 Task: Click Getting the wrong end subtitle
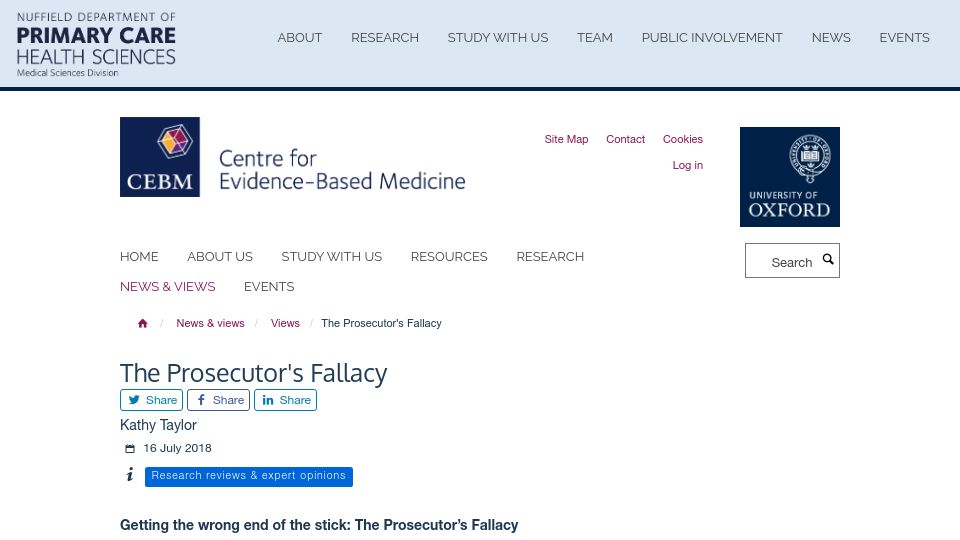[x=319, y=525]
